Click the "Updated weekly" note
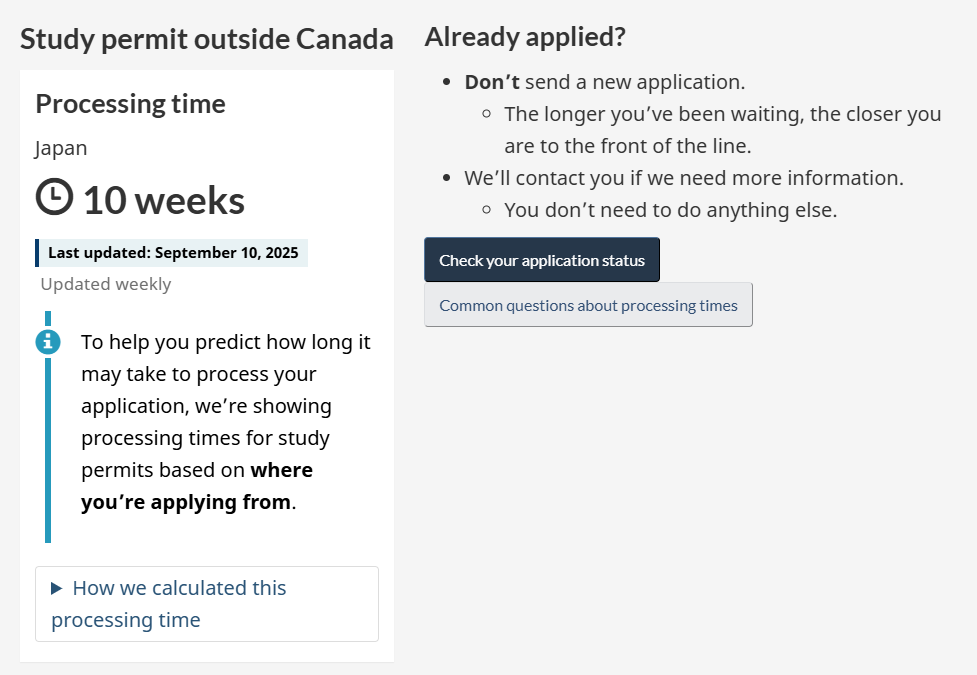This screenshot has height=675, width=977. 106,284
